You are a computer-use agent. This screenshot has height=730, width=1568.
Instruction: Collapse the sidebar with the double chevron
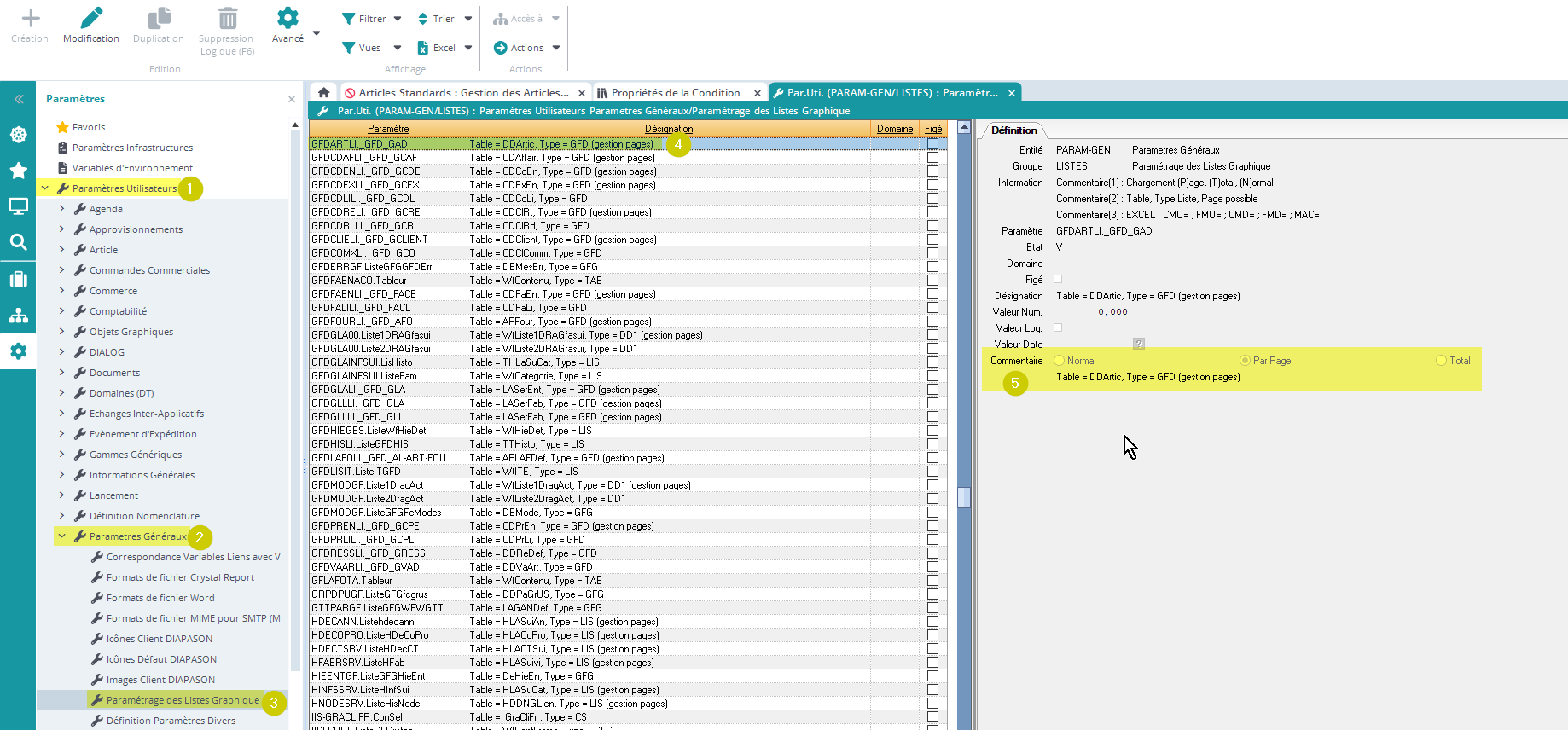click(x=18, y=99)
